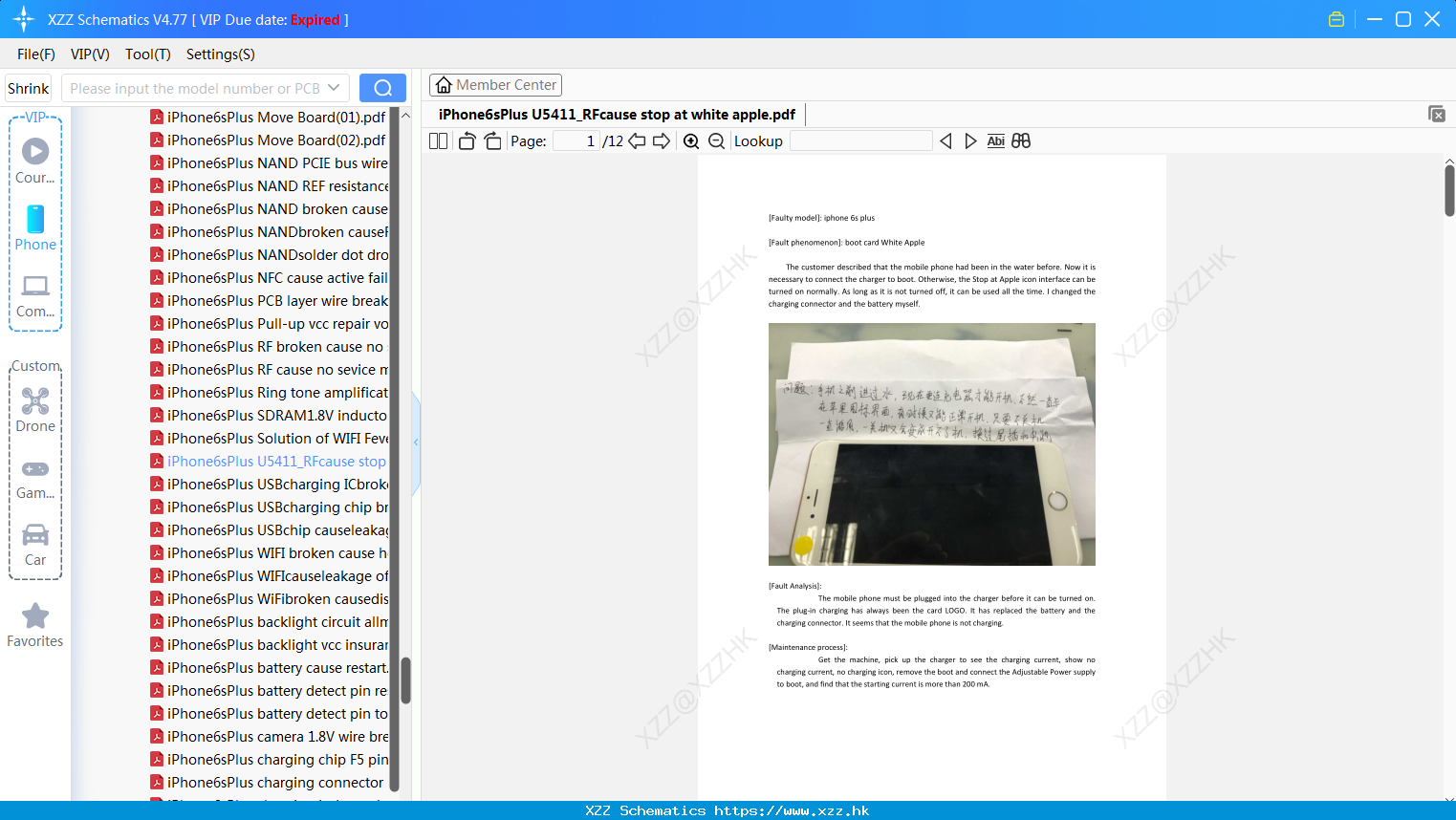Find next lookup match triangle
This screenshot has width=1456, height=820.
970,141
